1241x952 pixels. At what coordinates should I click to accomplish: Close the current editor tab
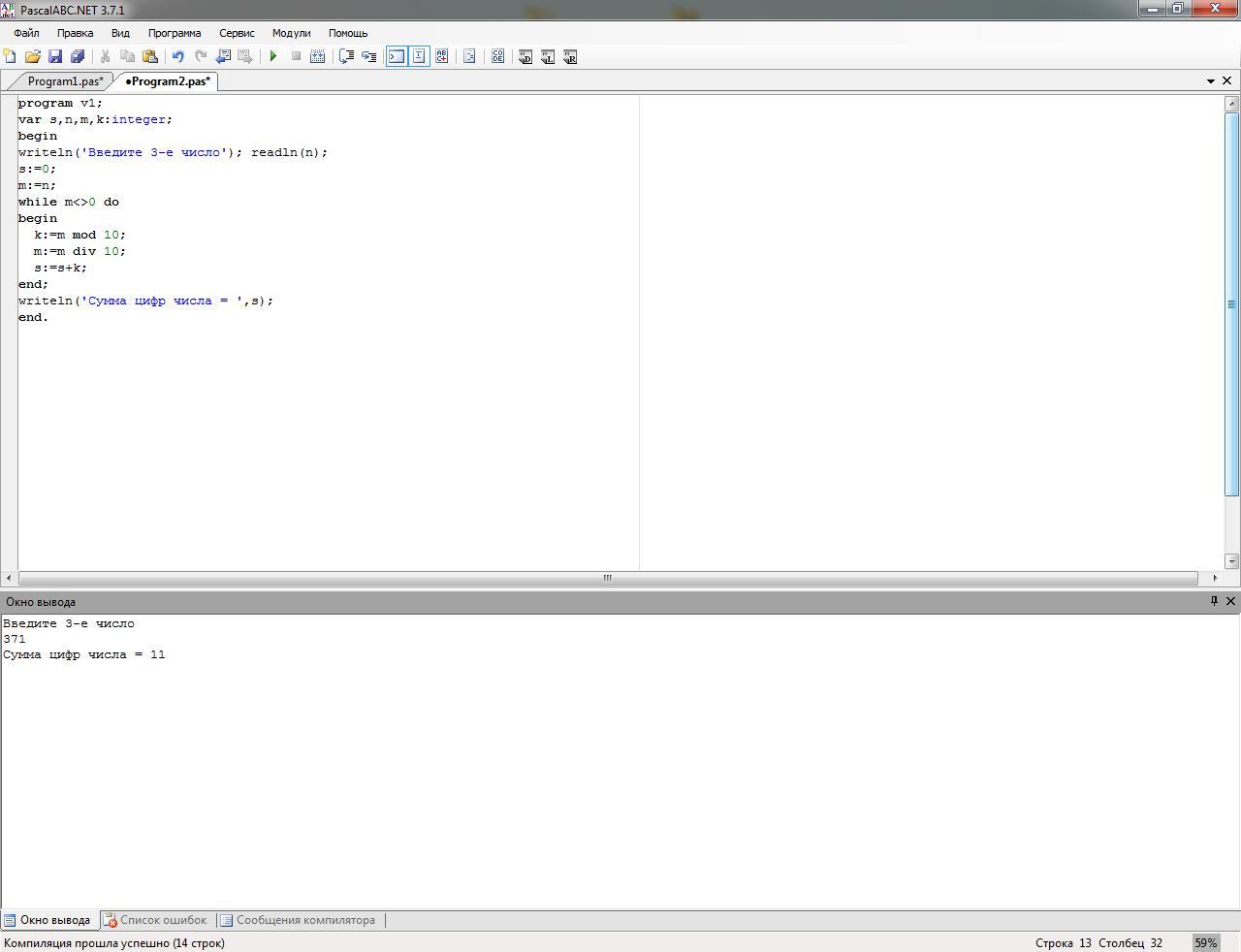1226,81
